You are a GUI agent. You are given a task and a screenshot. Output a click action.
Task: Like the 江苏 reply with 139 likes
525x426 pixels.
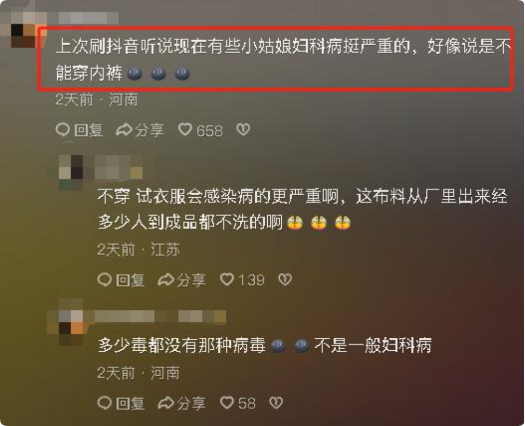pyautogui.click(x=227, y=279)
